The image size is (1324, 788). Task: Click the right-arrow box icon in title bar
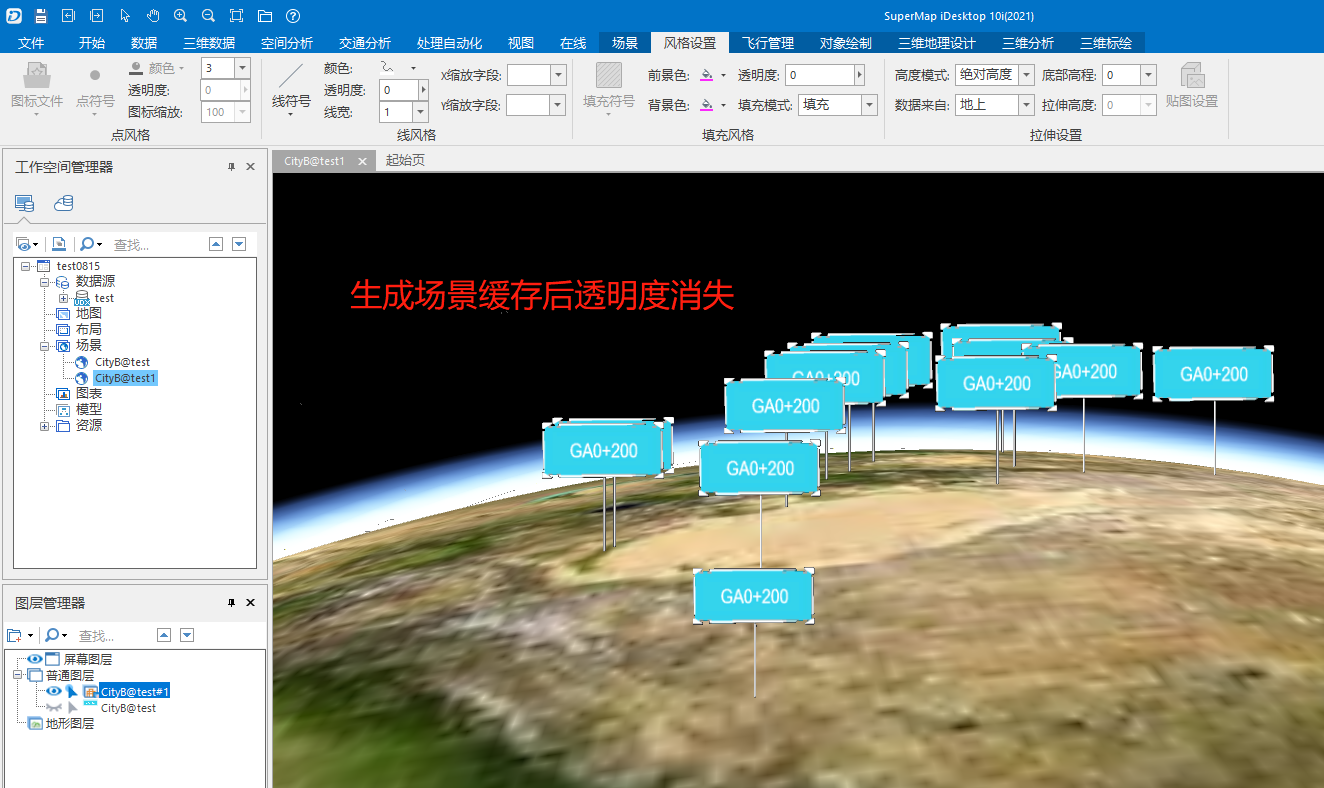pos(96,16)
